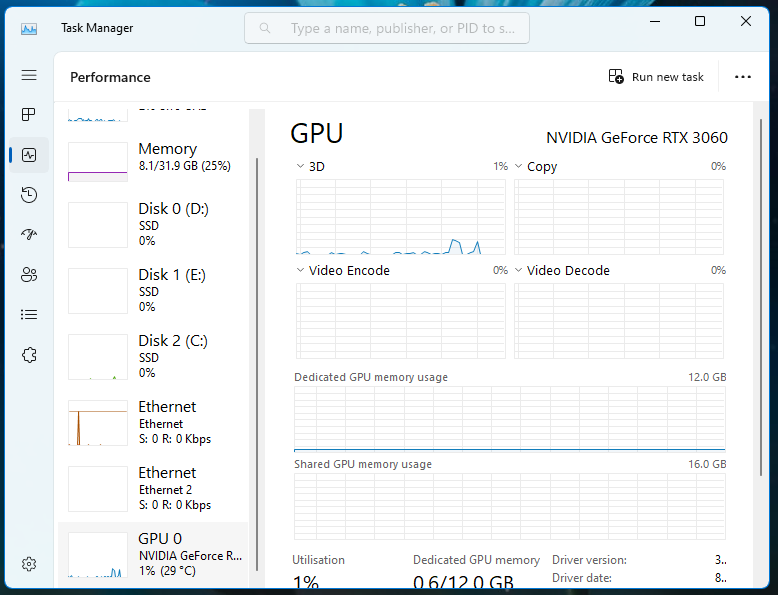The height and width of the screenshot is (595, 778).
Task: Click the 12.0 GB dedicated memory label
Action: (707, 377)
